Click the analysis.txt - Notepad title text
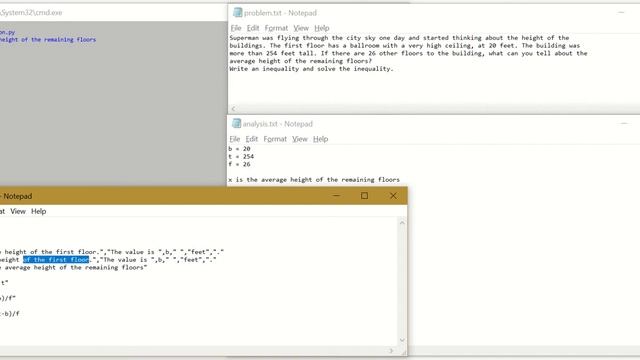 click(278, 124)
